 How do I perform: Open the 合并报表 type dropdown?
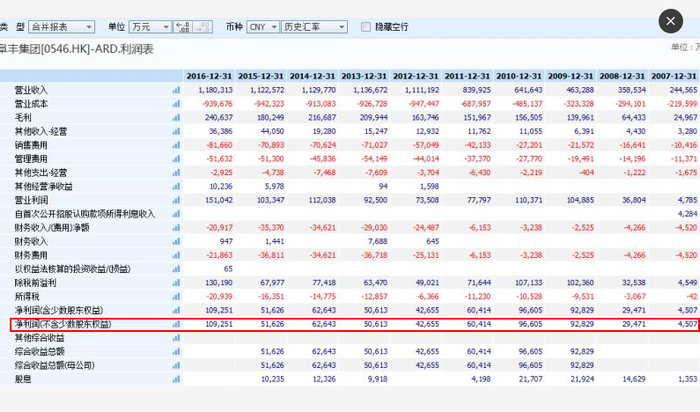62,27
